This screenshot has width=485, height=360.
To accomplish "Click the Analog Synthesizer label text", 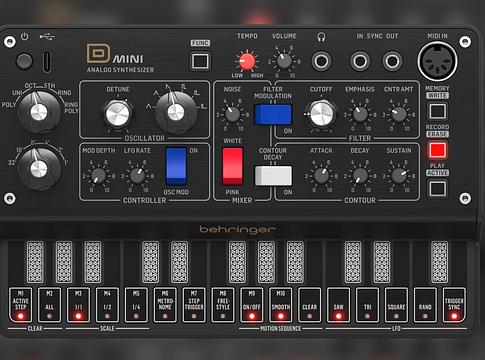I will click(x=120, y=70).
